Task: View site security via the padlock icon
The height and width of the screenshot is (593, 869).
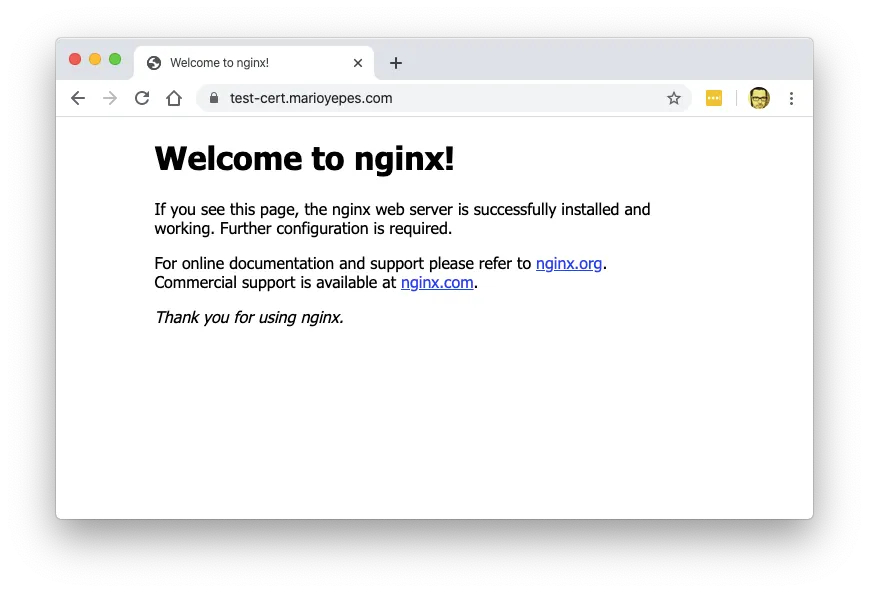Action: [214, 98]
